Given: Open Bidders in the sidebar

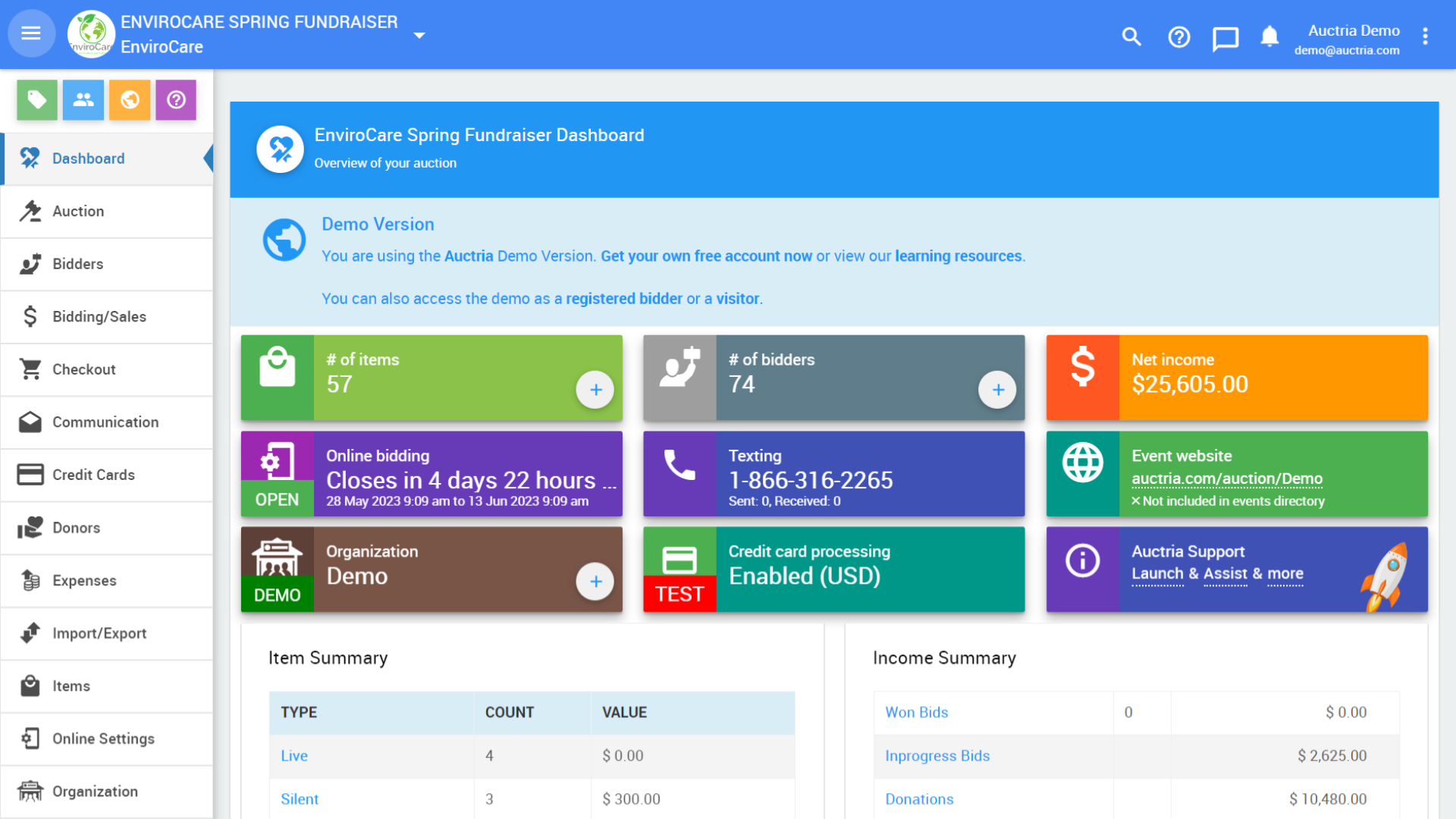Looking at the screenshot, I should [77, 264].
